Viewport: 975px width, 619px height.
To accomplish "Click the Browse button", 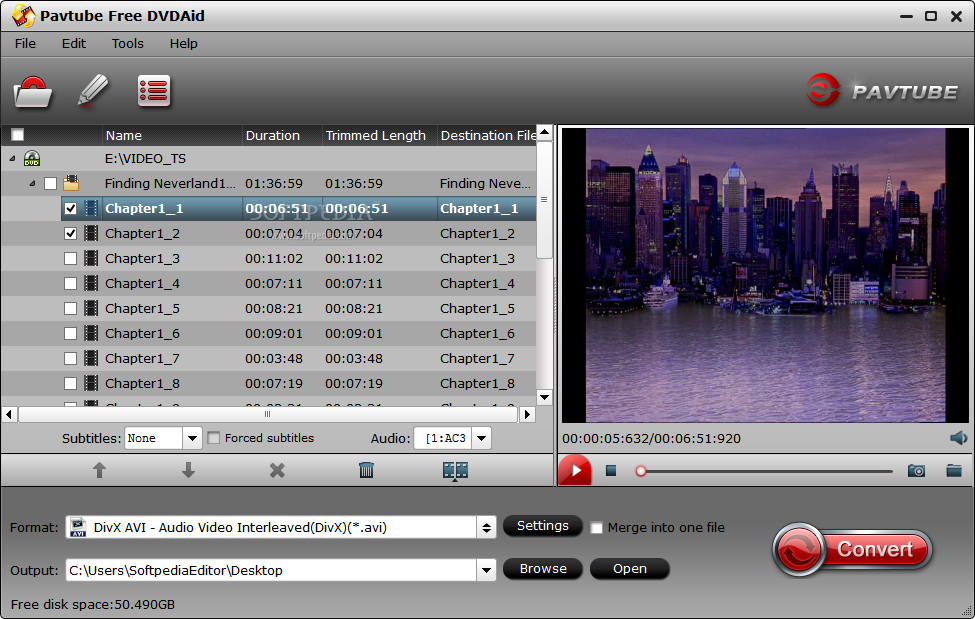I will pos(542,569).
